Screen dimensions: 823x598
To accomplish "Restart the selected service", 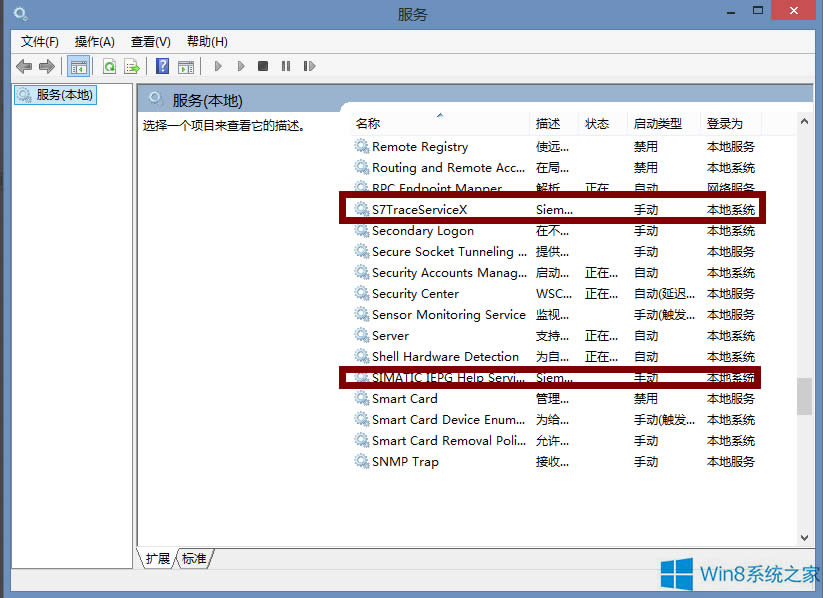I will [309, 66].
